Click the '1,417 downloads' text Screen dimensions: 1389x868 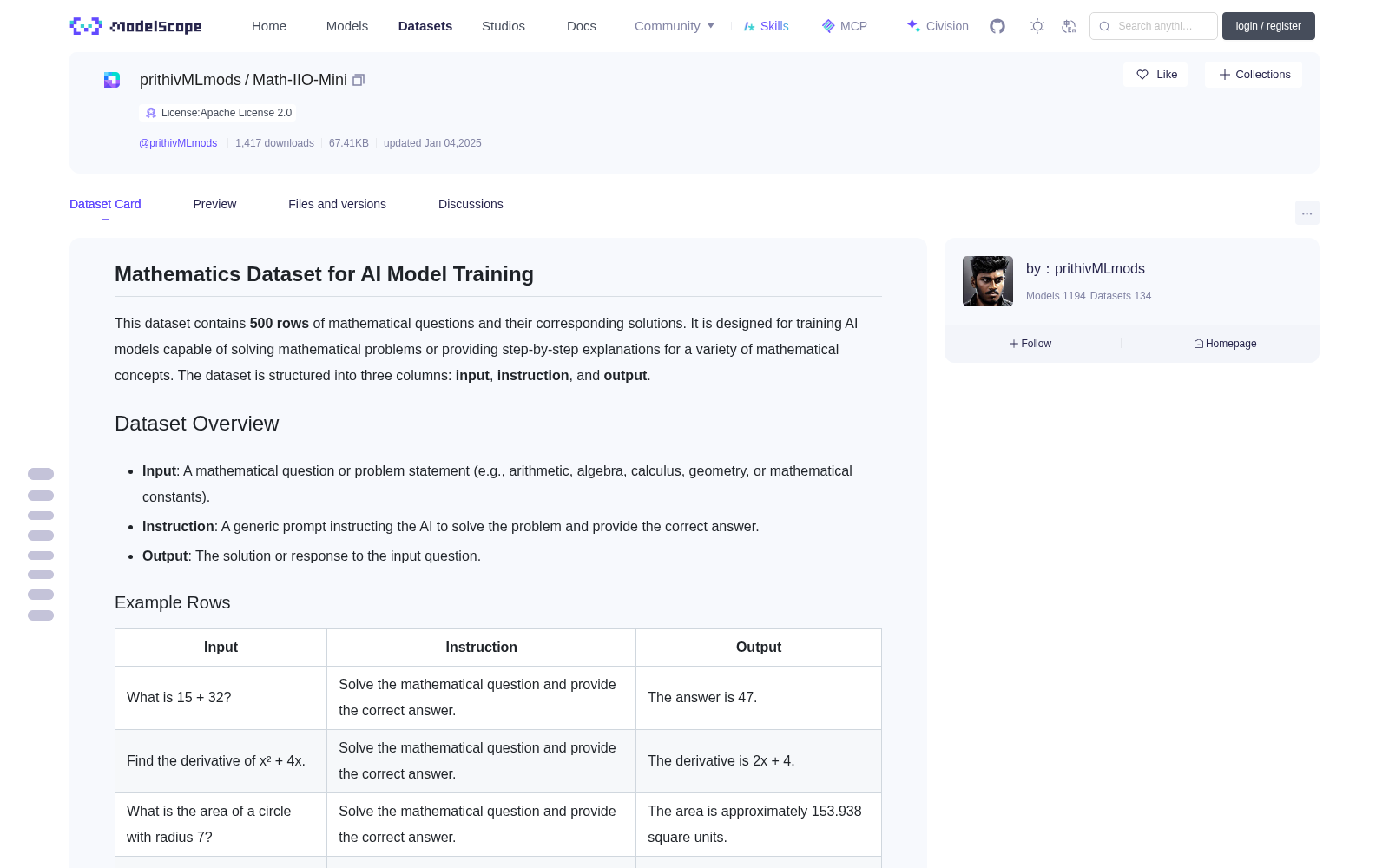[x=274, y=143]
